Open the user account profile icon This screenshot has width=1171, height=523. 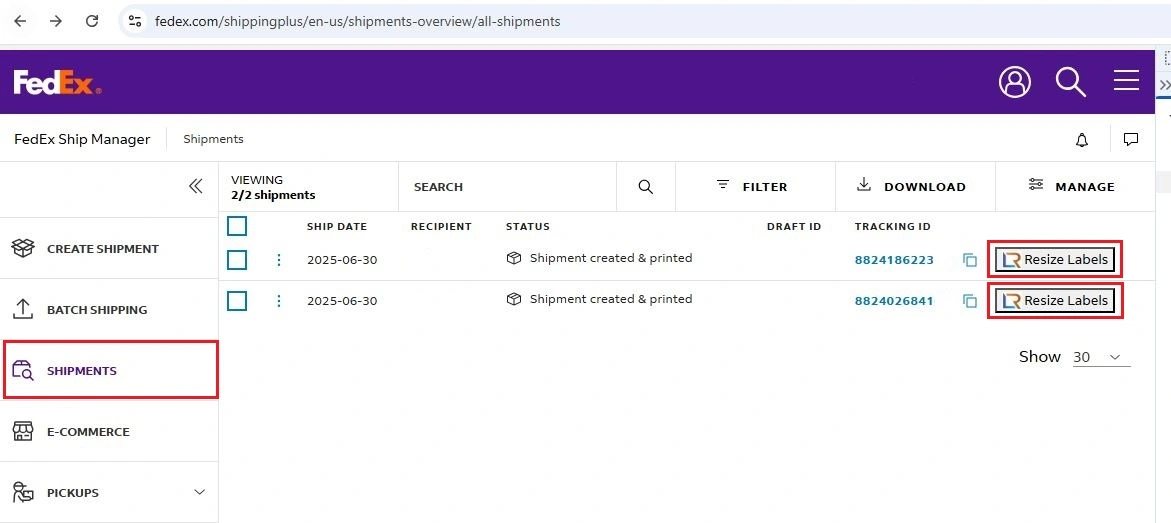click(1014, 82)
